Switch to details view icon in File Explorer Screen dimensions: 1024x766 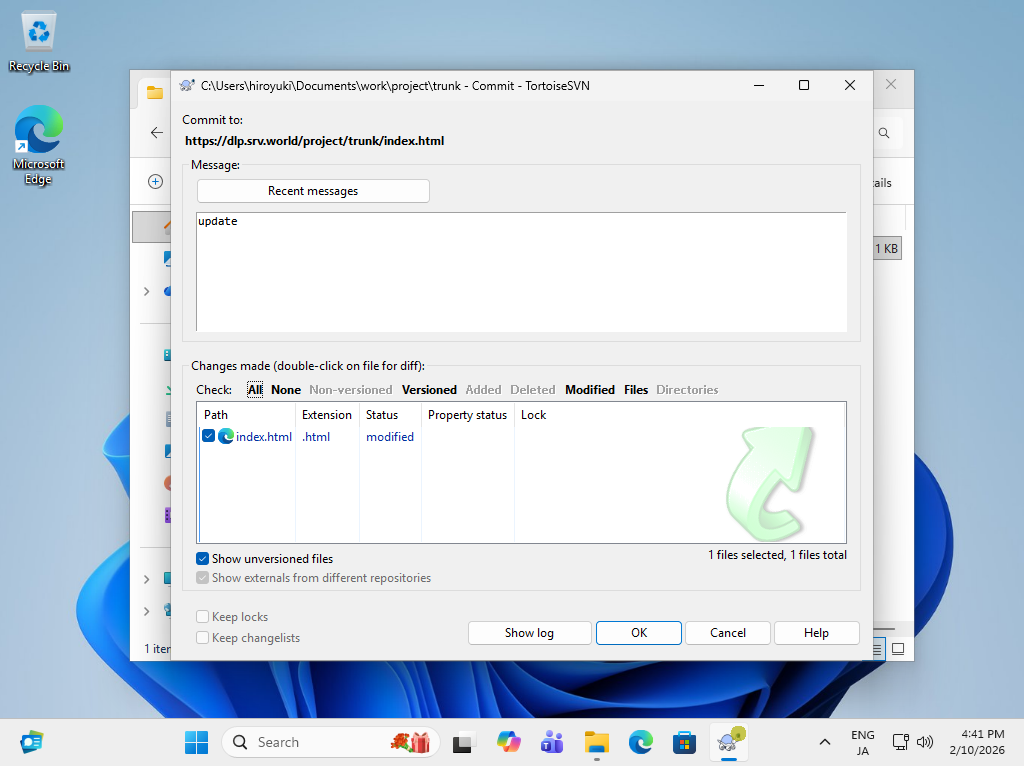pos(878,649)
